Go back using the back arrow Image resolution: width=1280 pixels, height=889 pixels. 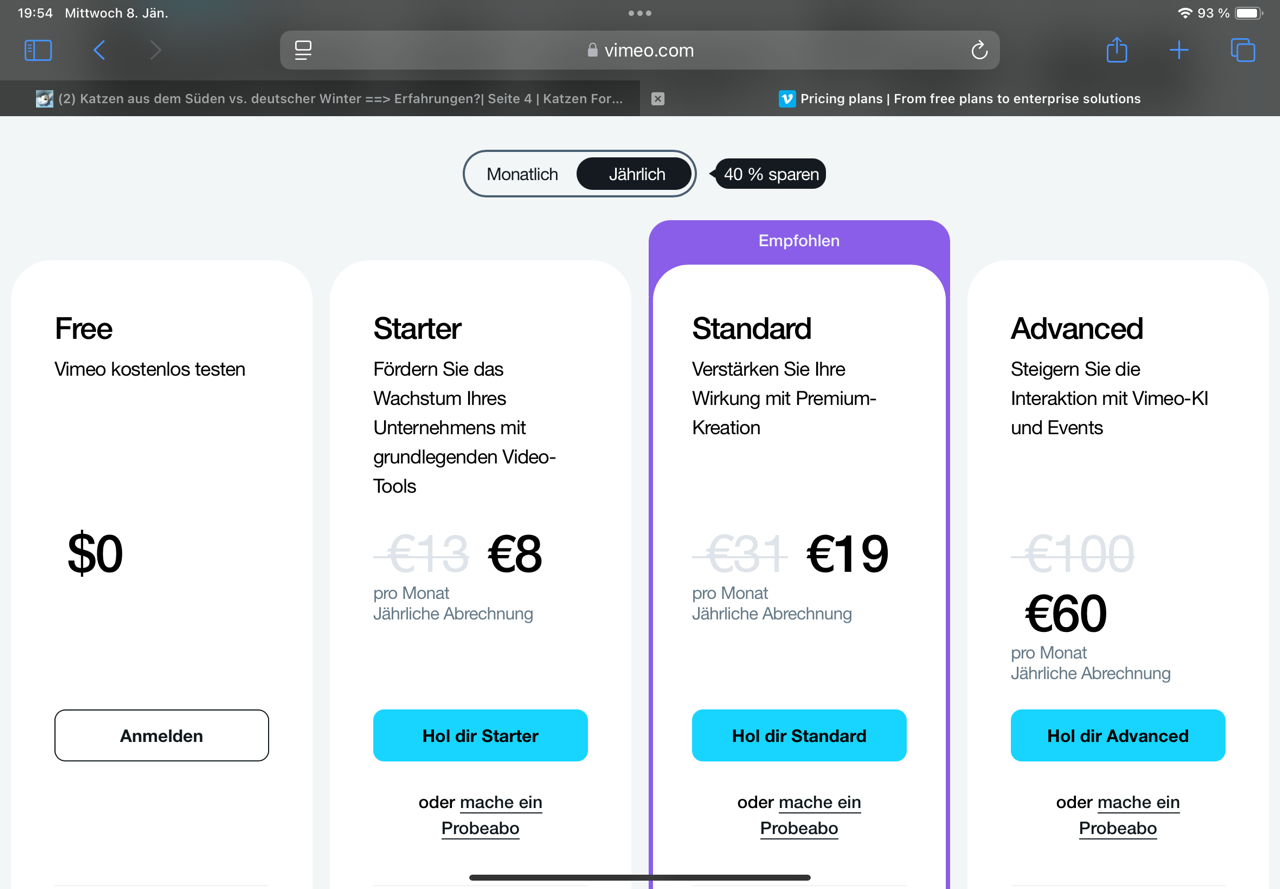click(x=99, y=50)
